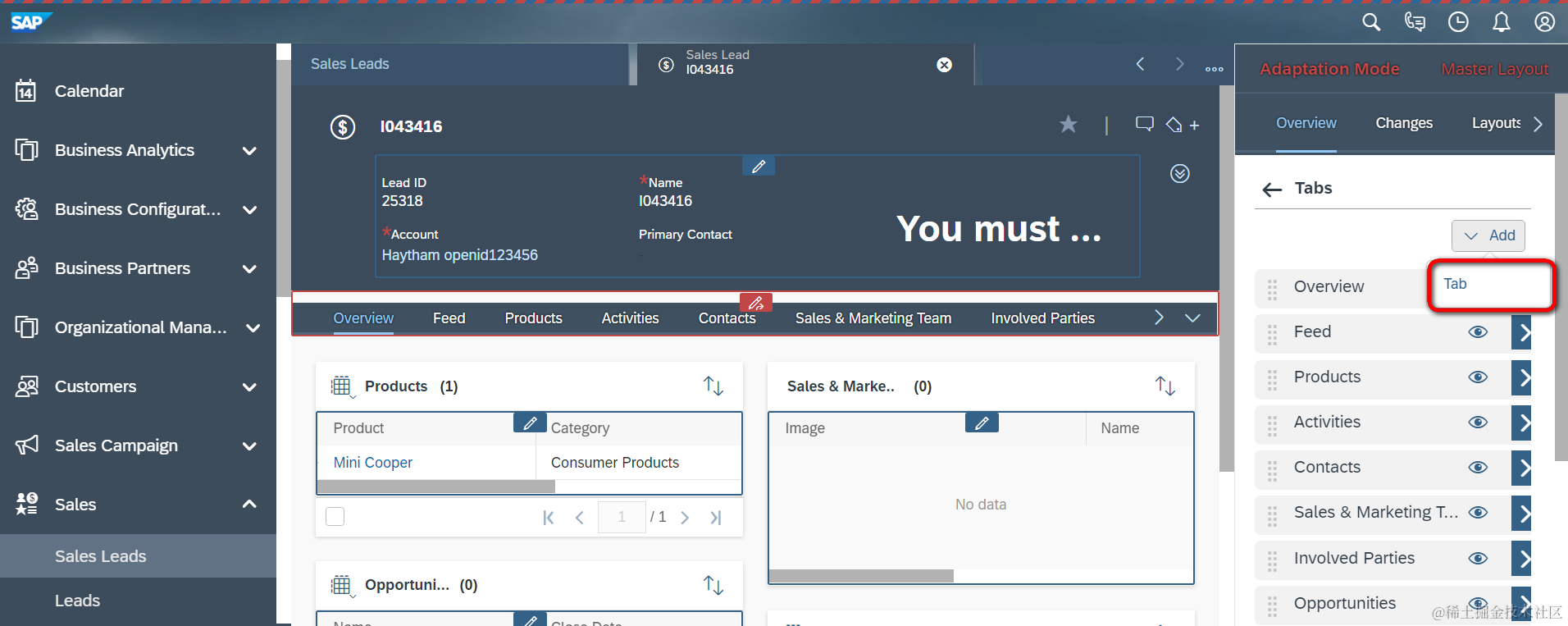
Task: Toggle visibility of Involved Parties tab
Action: [1478, 559]
